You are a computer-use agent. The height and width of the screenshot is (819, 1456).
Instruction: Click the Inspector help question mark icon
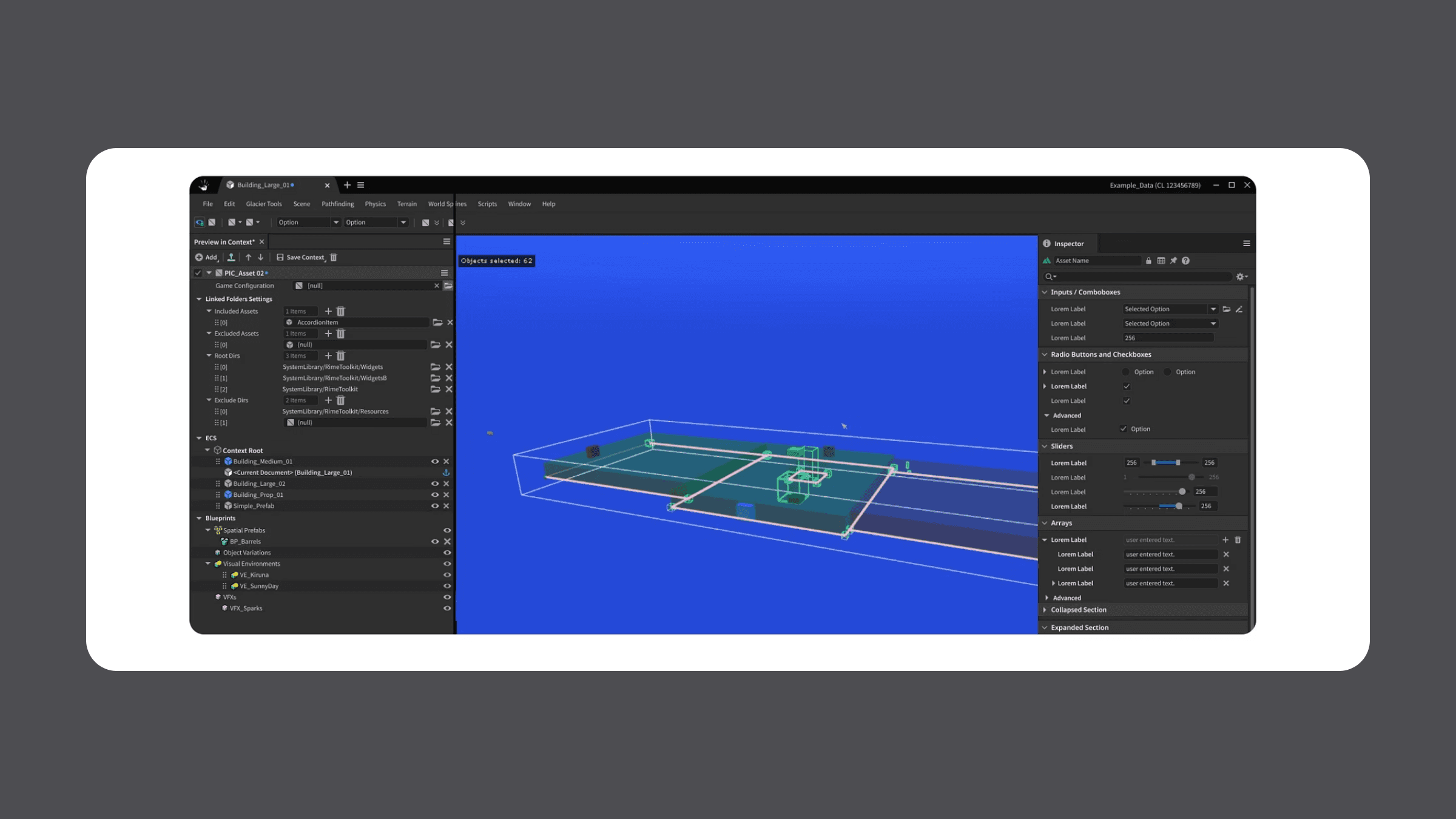point(1185,261)
